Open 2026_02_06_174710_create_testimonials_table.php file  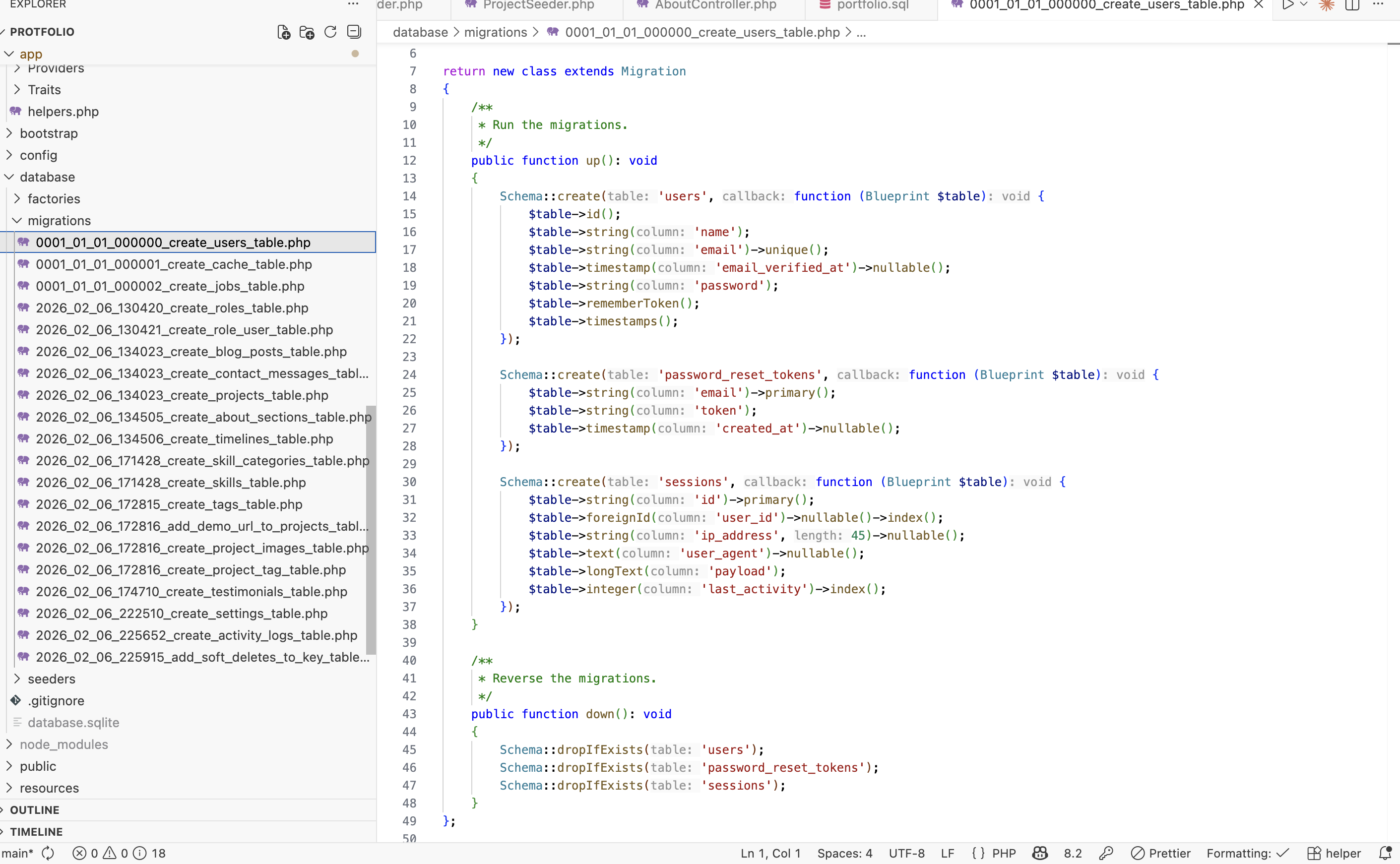coord(191,591)
